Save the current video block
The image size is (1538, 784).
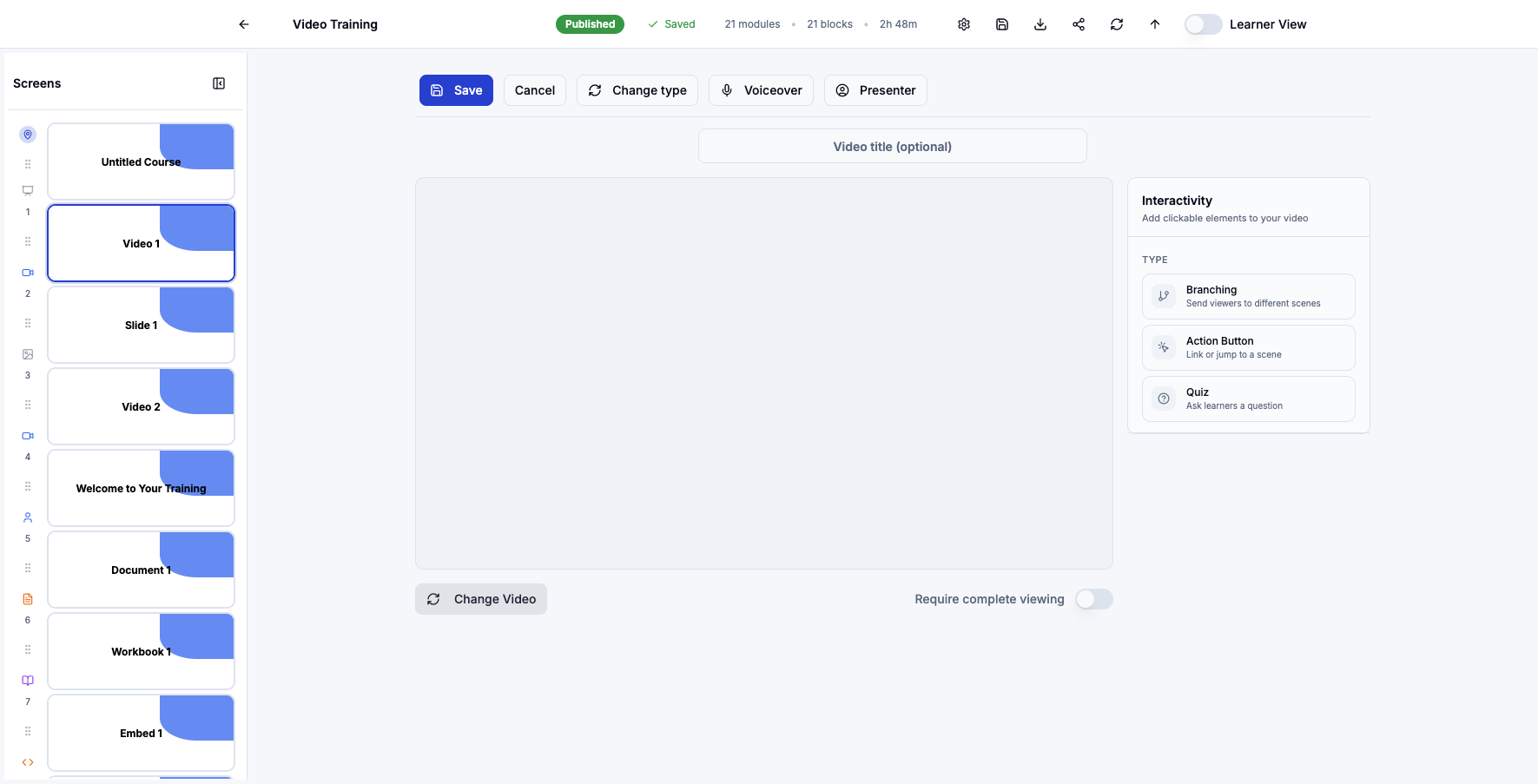click(x=456, y=89)
